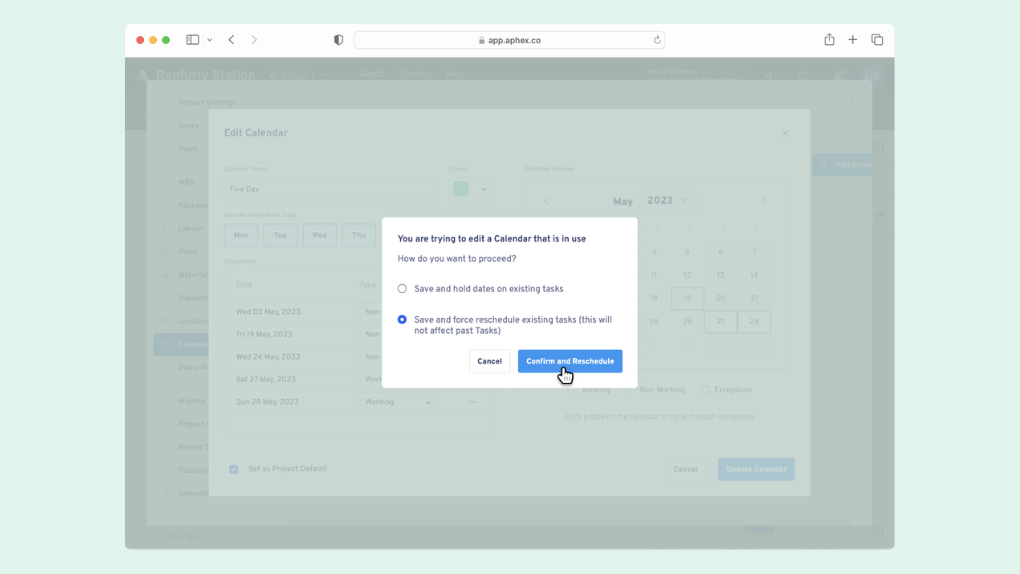Go back using the browser back arrow
Screen dimensions: 1020x574
coord(231,40)
